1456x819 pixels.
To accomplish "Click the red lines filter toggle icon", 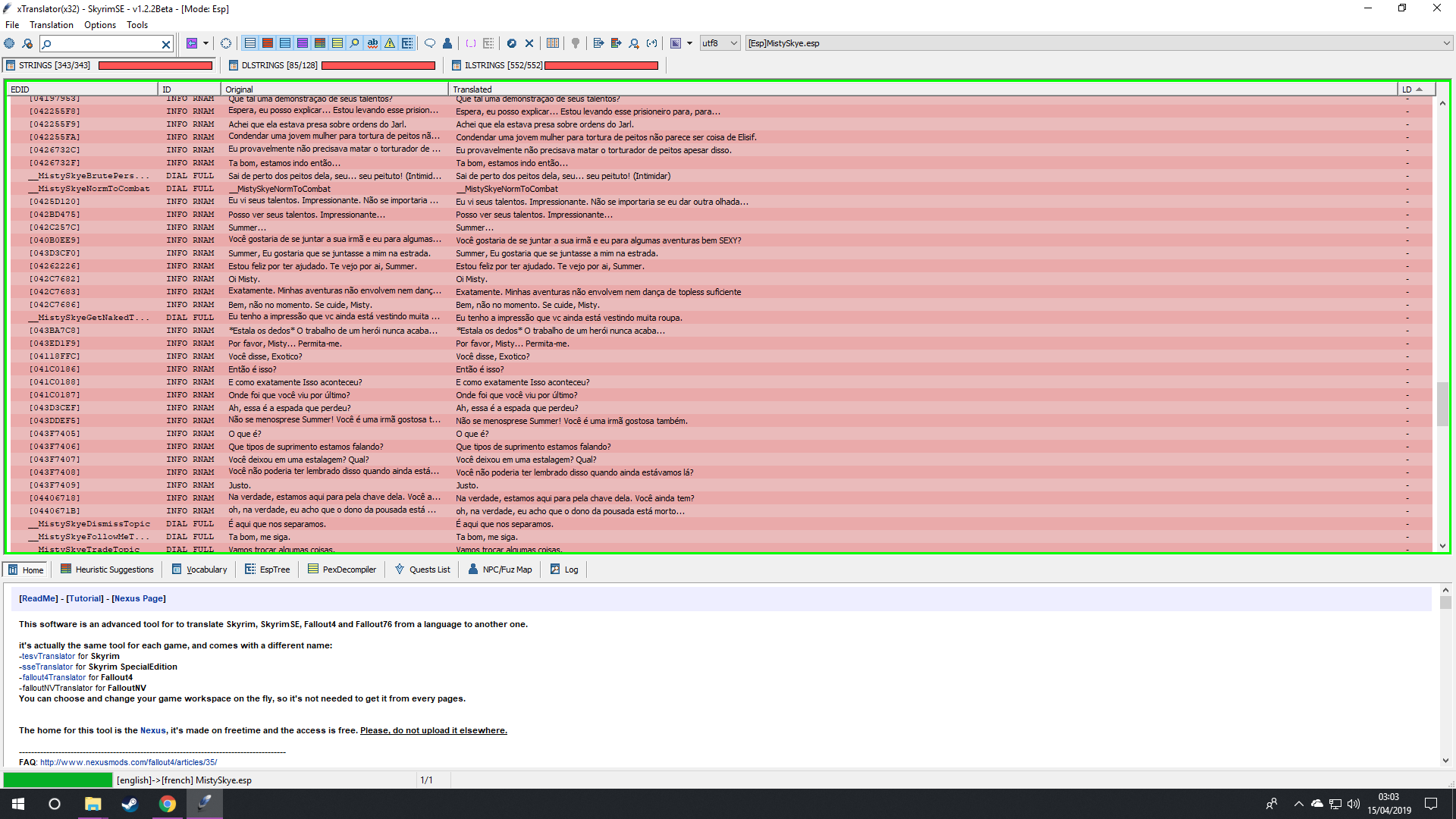I will click(268, 43).
